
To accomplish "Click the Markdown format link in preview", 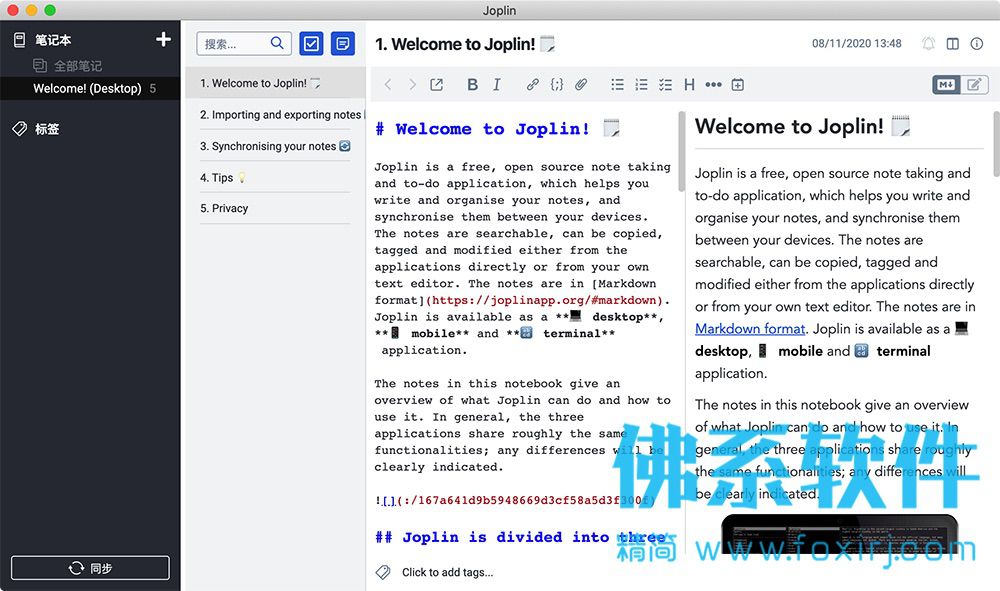I will pyautogui.click(x=750, y=329).
